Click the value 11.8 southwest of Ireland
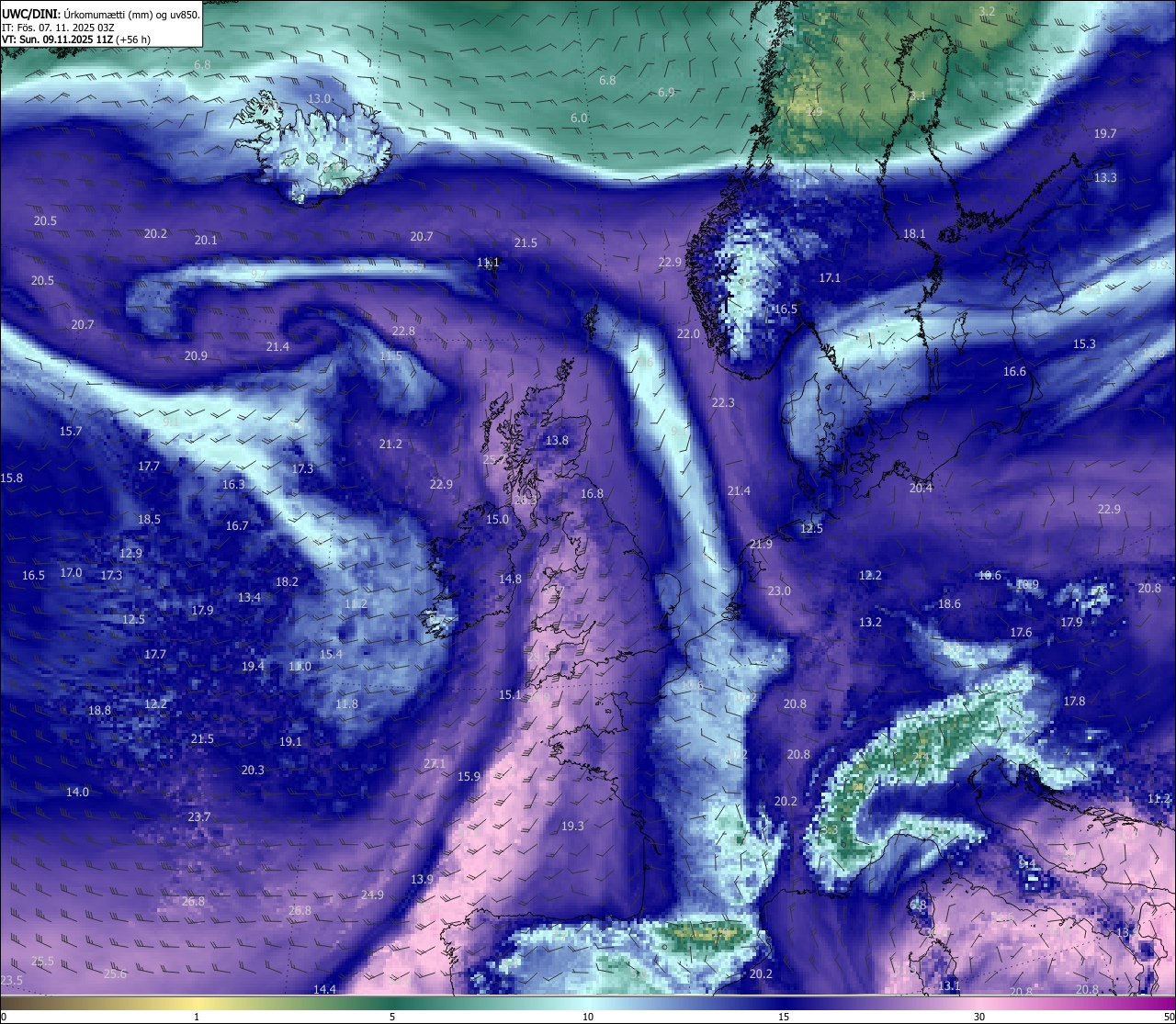This screenshot has height=1024, width=1176. click(x=346, y=703)
